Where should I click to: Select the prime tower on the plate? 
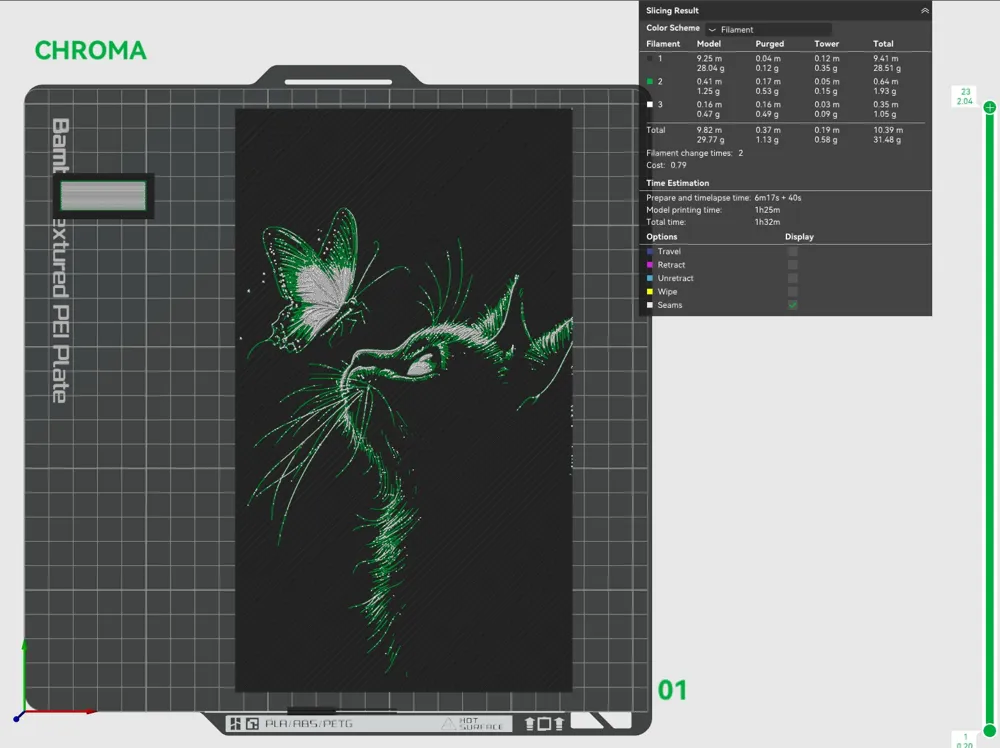click(x=103, y=196)
